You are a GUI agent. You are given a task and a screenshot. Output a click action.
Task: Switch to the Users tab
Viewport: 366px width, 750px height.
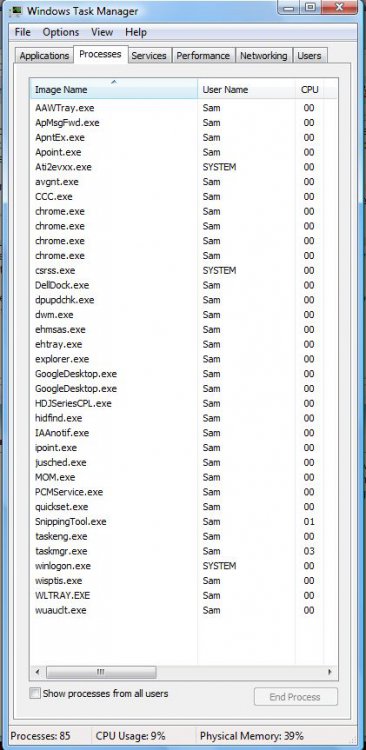tap(309, 55)
